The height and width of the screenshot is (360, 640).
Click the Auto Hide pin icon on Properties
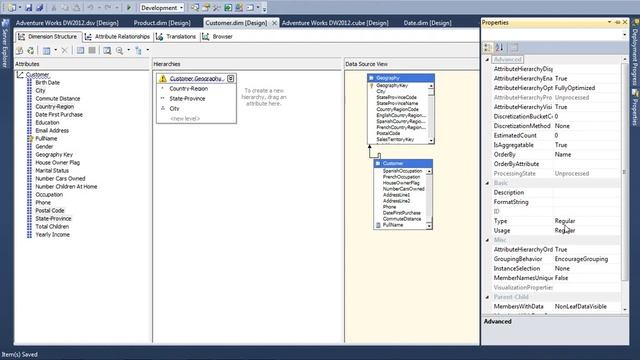pyautogui.click(x=618, y=22)
